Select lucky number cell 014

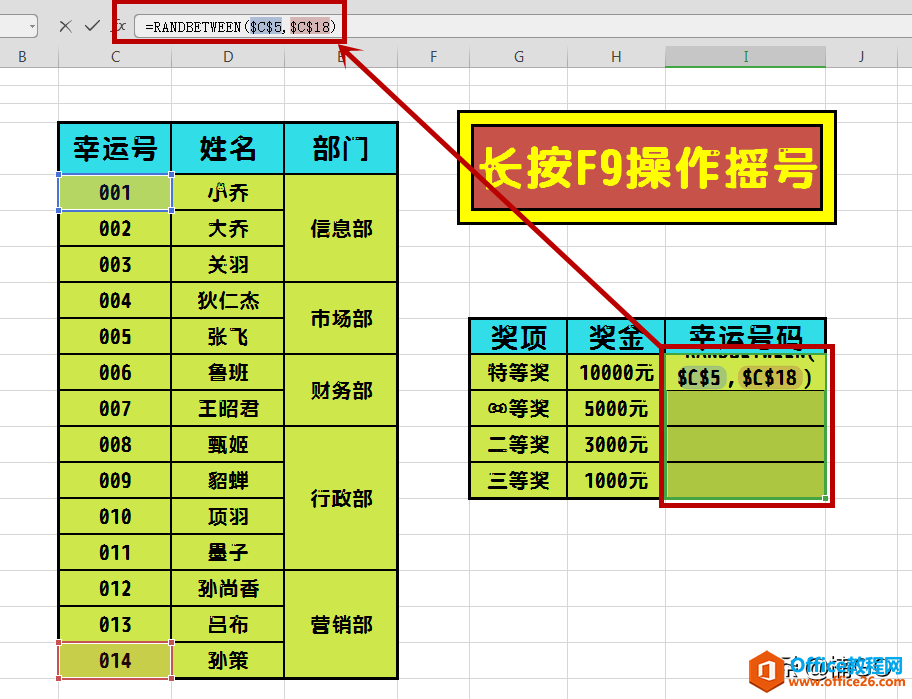tap(115, 661)
